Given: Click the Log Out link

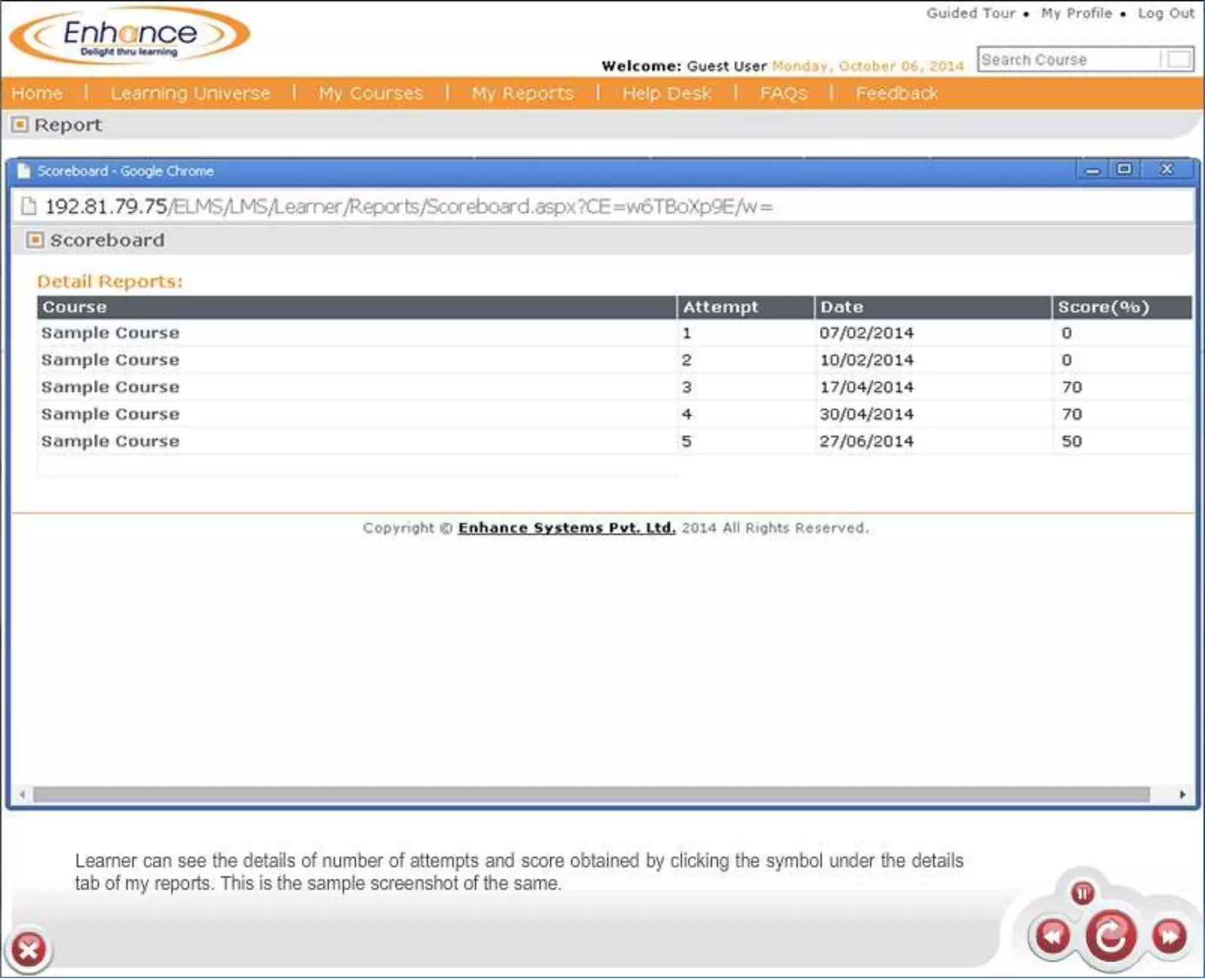Looking at the screenshot, I should tap(1166, 13).
